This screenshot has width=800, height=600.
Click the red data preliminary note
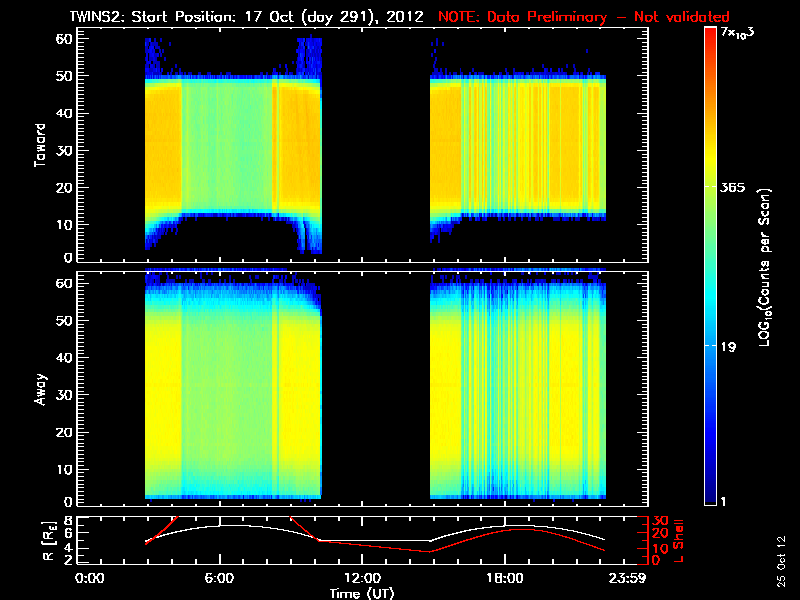(x=584, y=17)
